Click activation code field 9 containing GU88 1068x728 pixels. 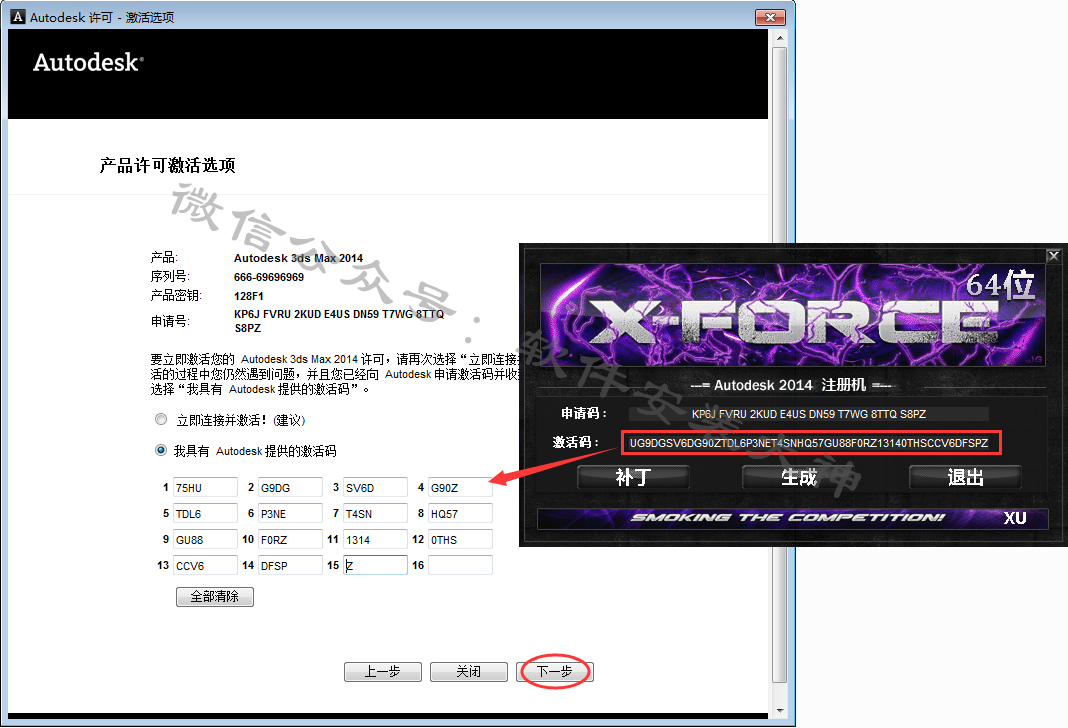(205, 539)
